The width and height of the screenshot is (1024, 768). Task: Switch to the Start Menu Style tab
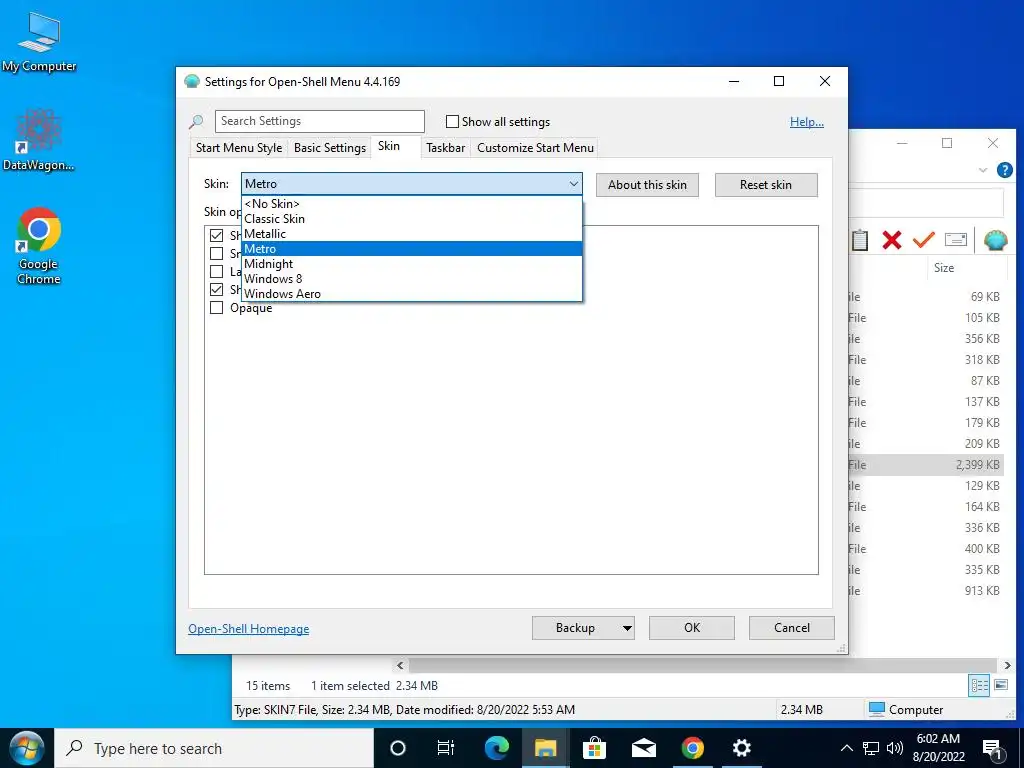[239, 148]
